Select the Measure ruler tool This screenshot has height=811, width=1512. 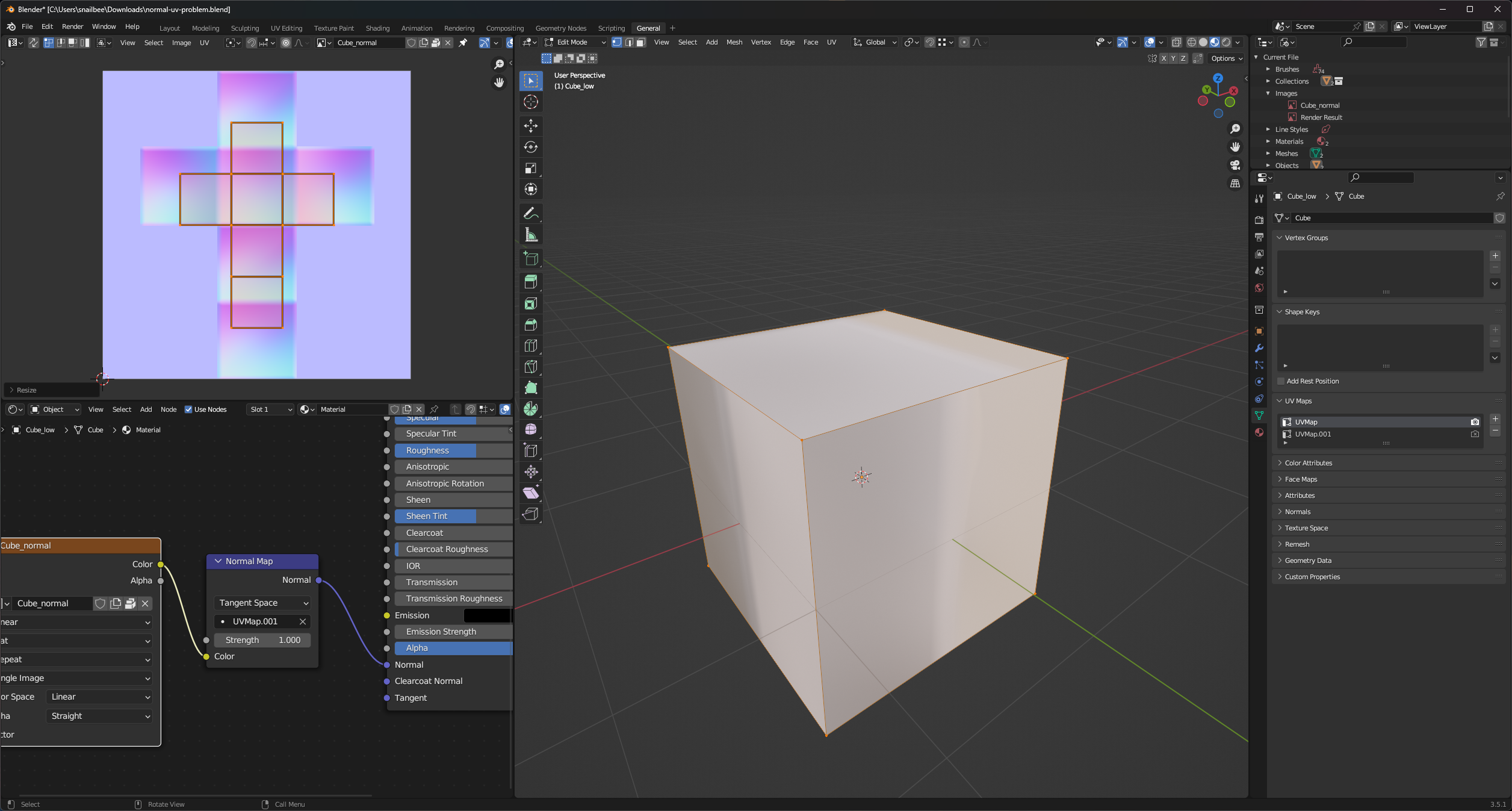click(531, 234)
